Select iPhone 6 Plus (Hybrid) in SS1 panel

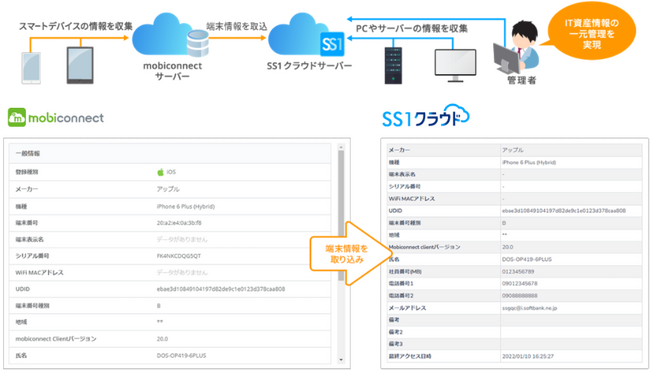click(x=529, y=162)
